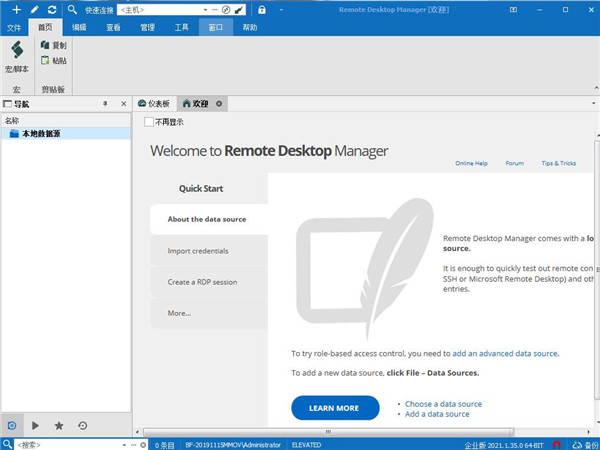
Task: Click the search box ellipsis options button
Action: [x=134, y=445]
